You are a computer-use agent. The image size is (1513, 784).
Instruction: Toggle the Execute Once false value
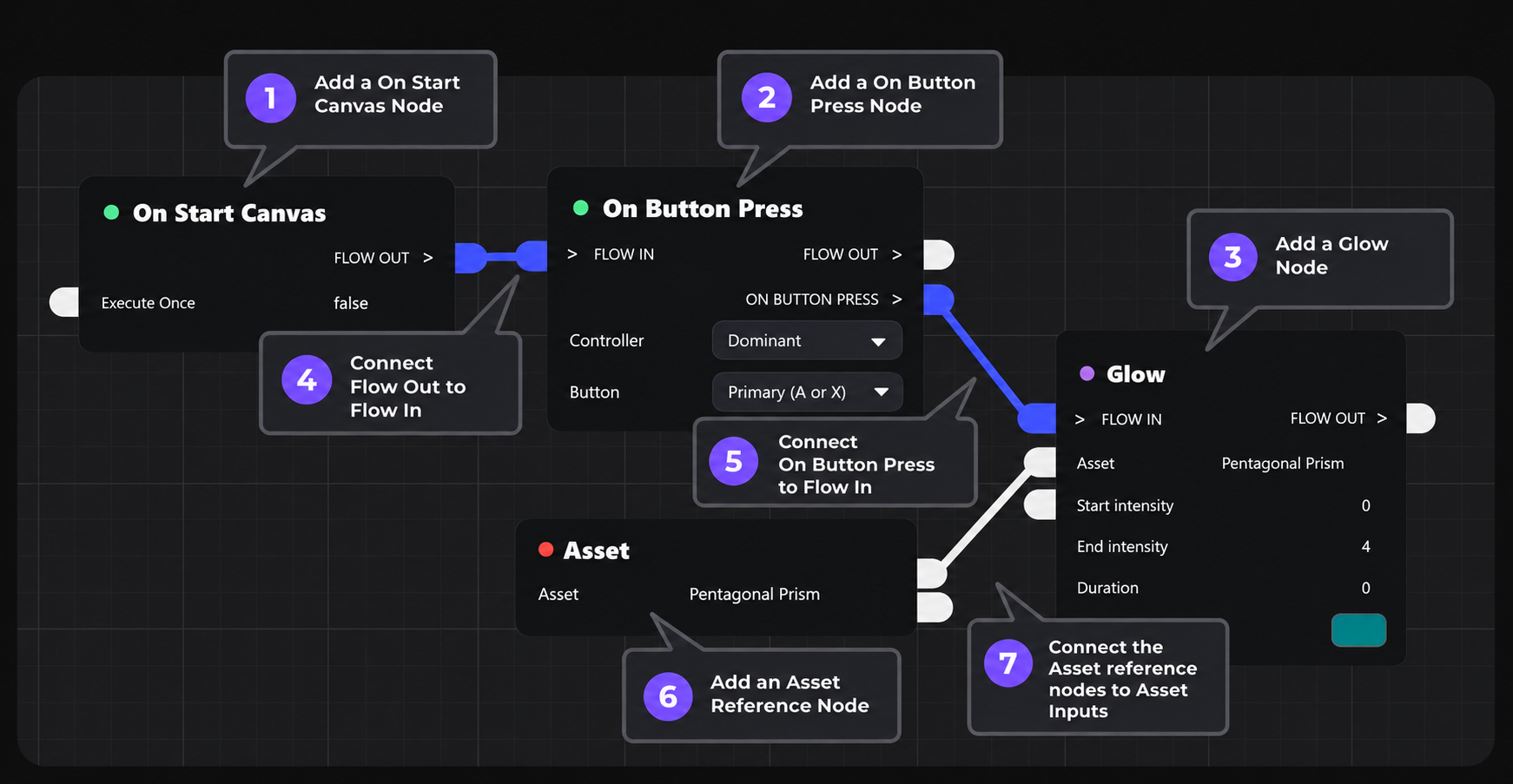[x=351, y=303]
